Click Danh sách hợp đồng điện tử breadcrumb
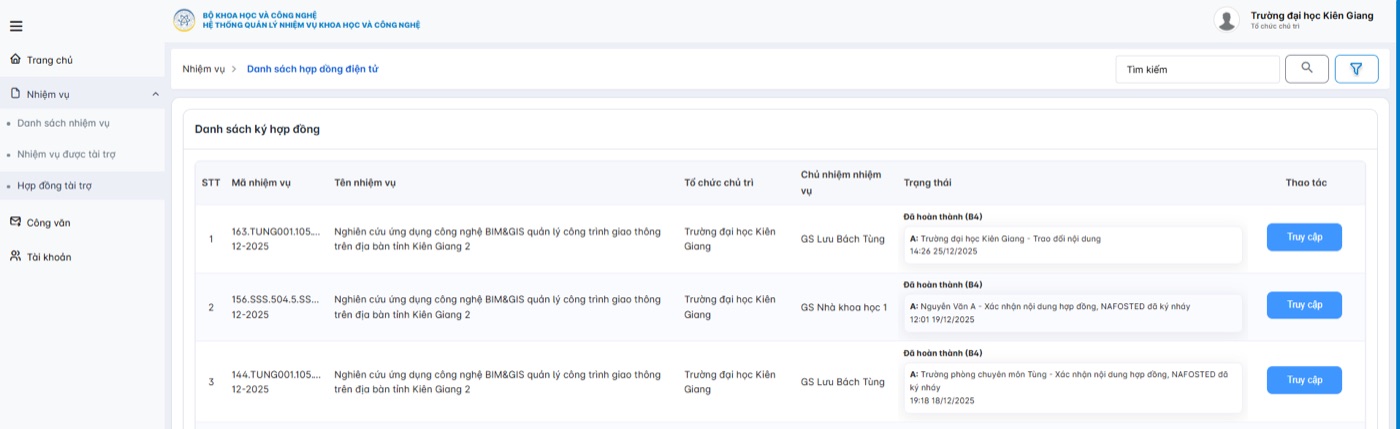 tap(312, 69)
